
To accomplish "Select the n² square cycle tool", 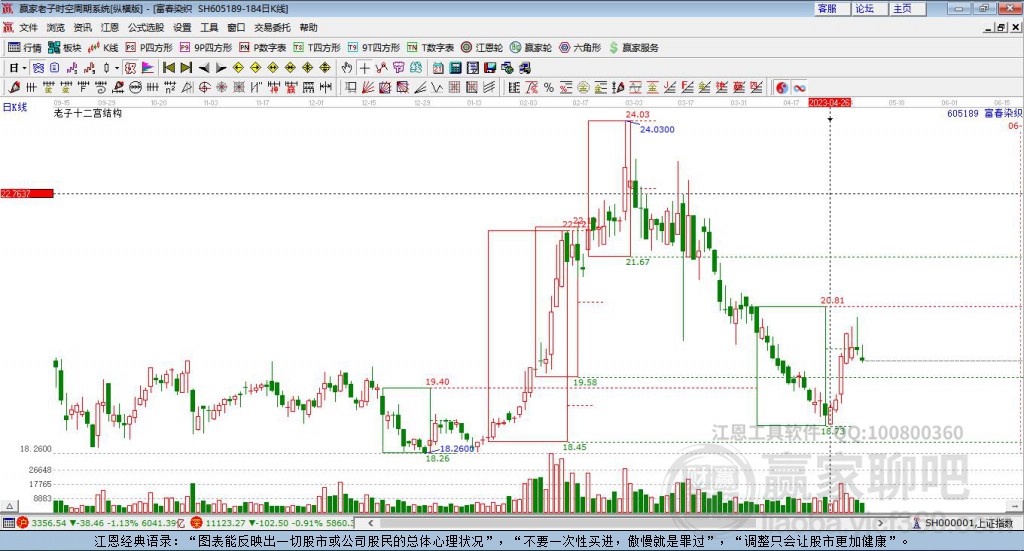I will [x=170, y=87].
